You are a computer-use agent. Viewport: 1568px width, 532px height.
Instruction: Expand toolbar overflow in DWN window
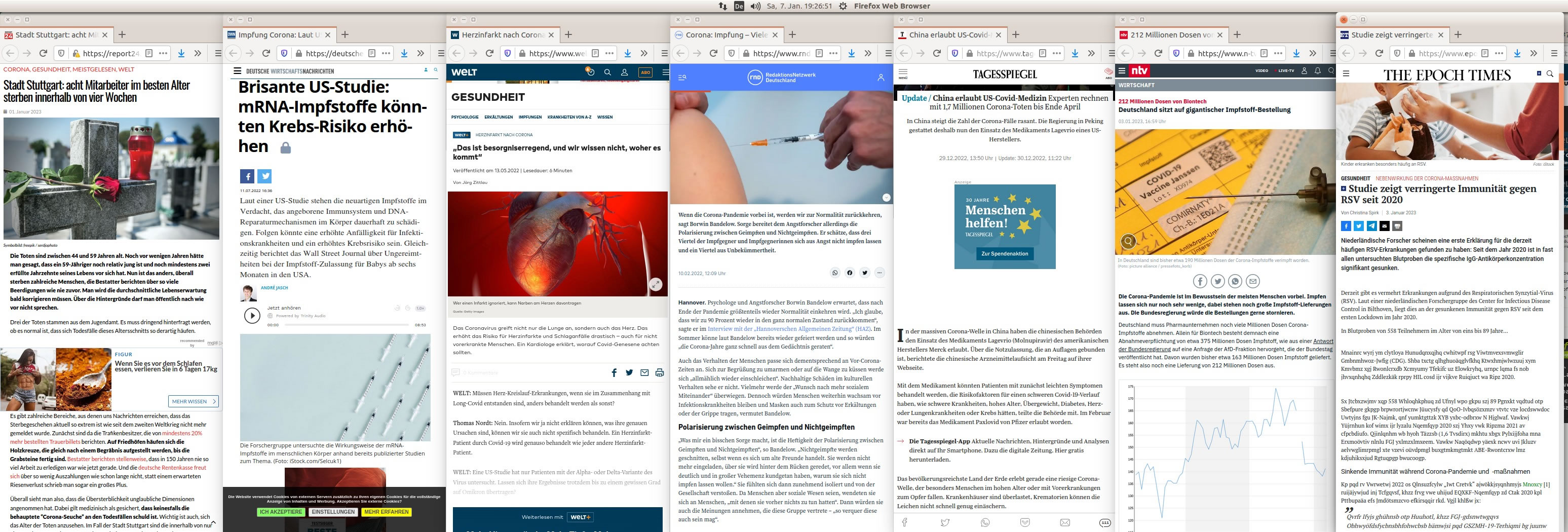tap(420, 54)
